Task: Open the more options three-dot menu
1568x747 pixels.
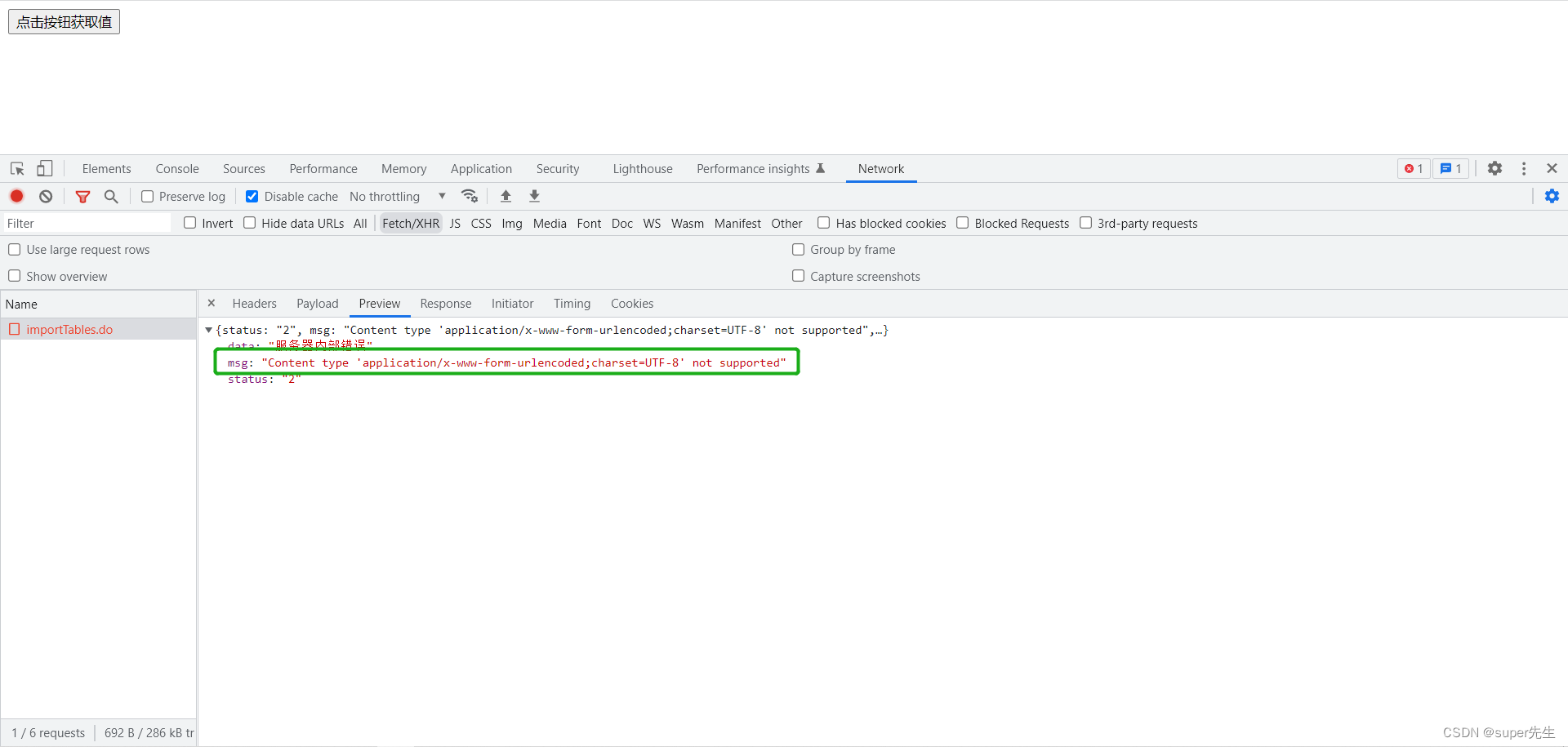Action: tap(1524, 168)
